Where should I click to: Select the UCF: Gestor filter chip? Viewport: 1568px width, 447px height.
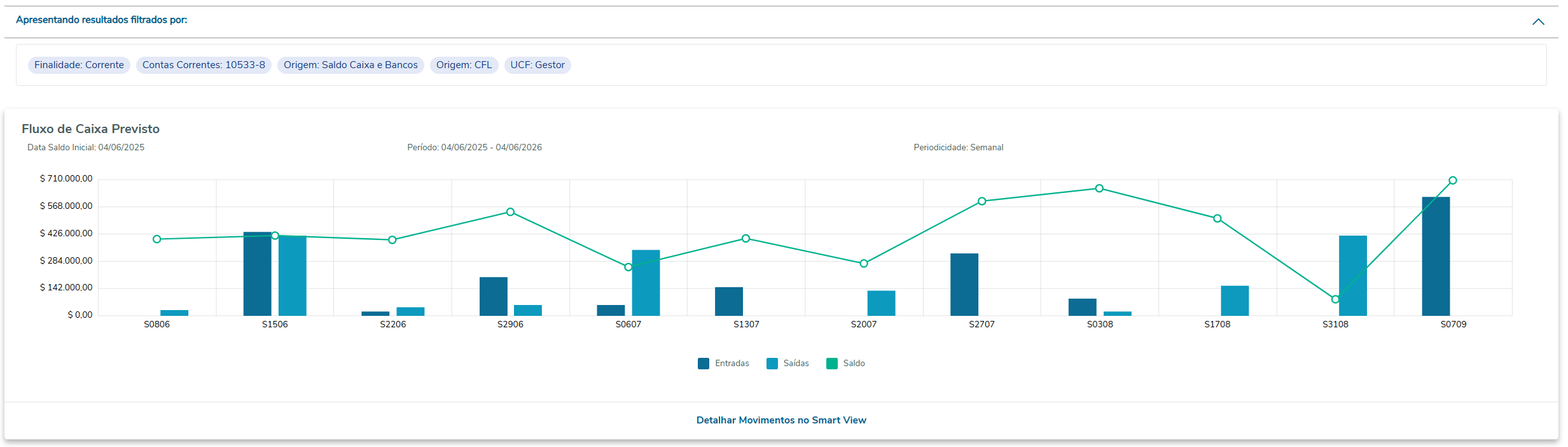point(538,65)
